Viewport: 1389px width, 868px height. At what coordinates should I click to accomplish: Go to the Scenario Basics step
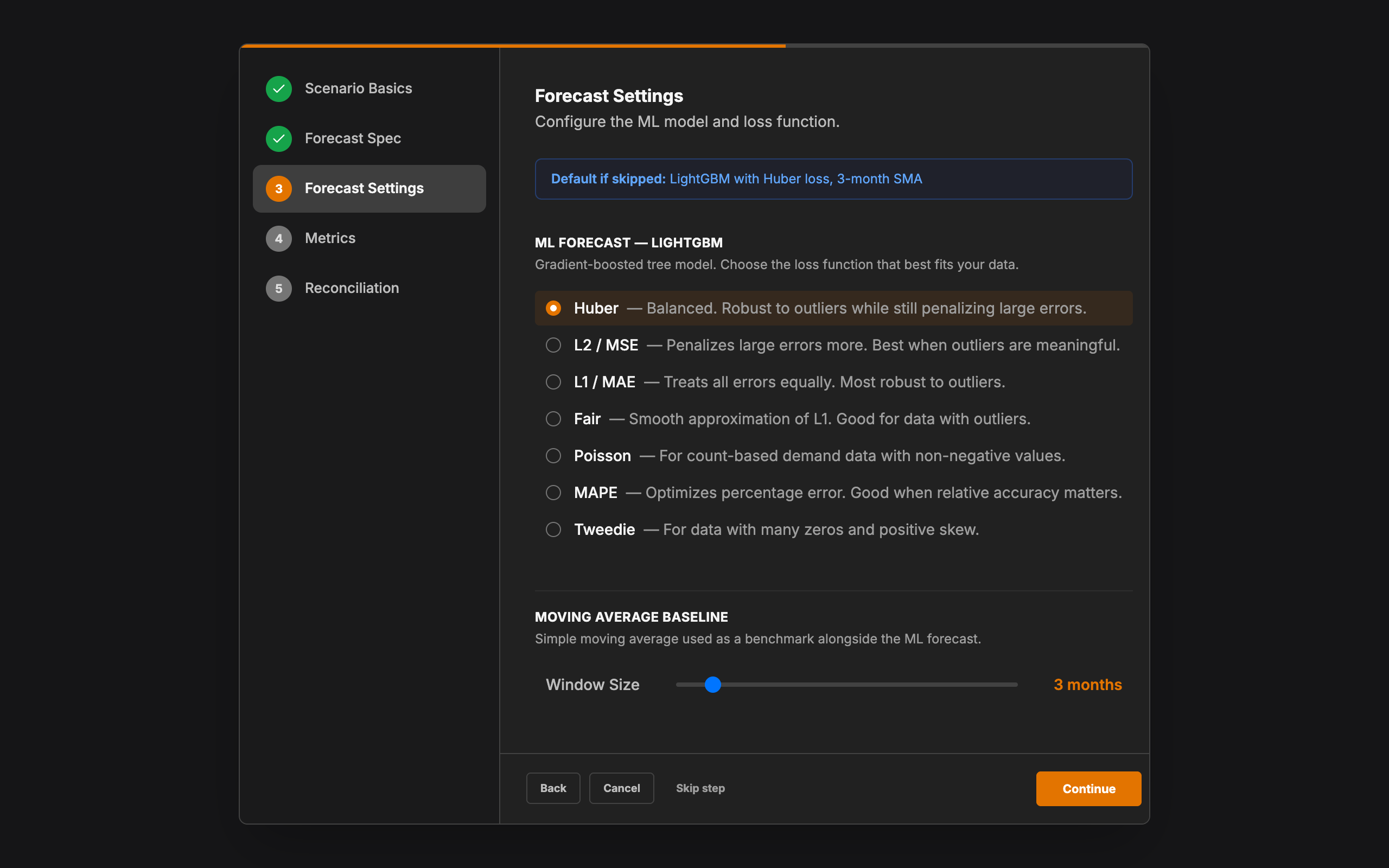(x=369, y=88)
